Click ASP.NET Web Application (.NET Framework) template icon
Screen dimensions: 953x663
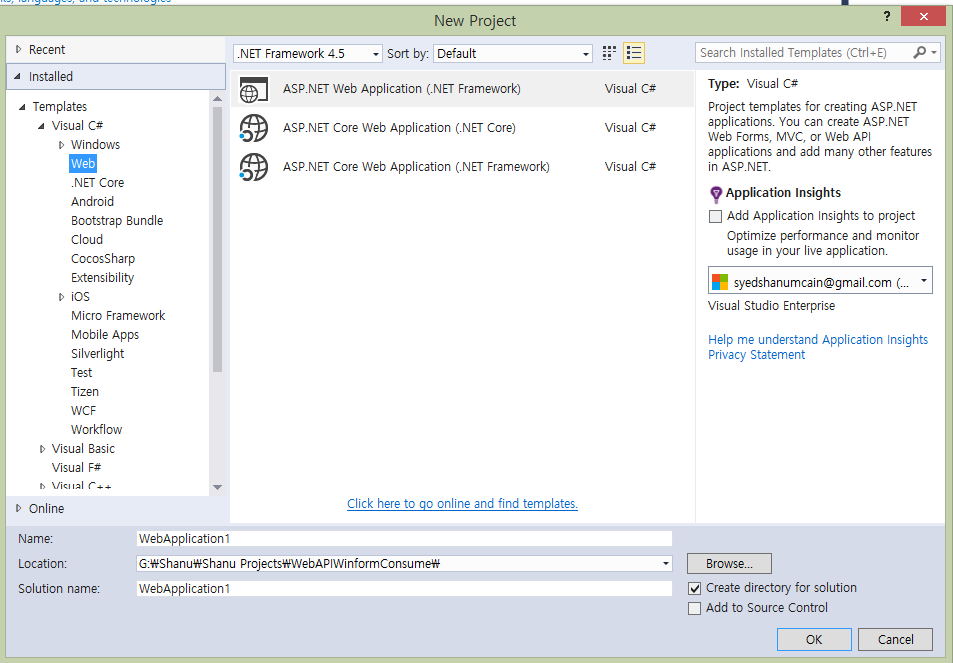[x=253, y=89]
